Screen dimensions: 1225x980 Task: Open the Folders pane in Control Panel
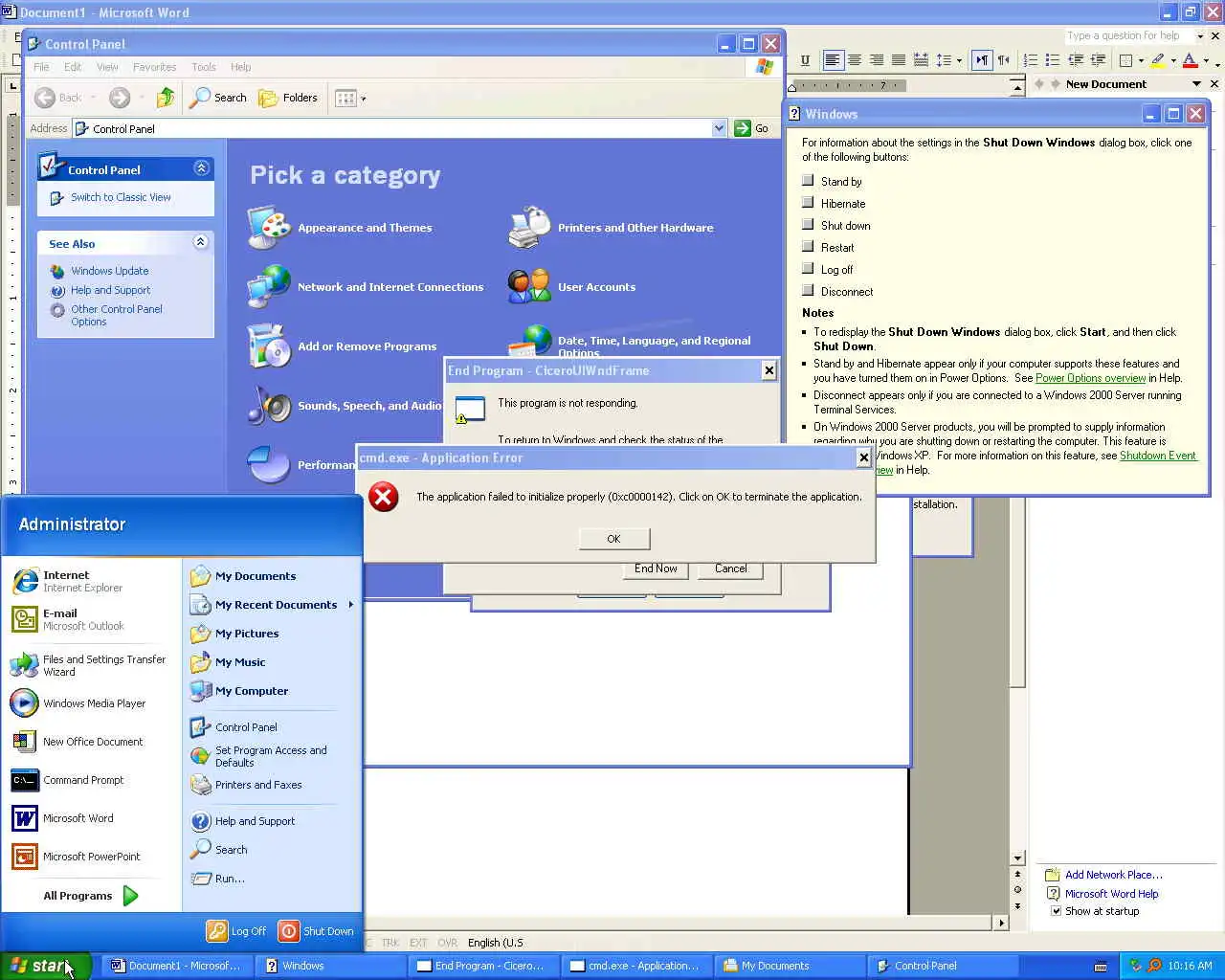[288, 98]
